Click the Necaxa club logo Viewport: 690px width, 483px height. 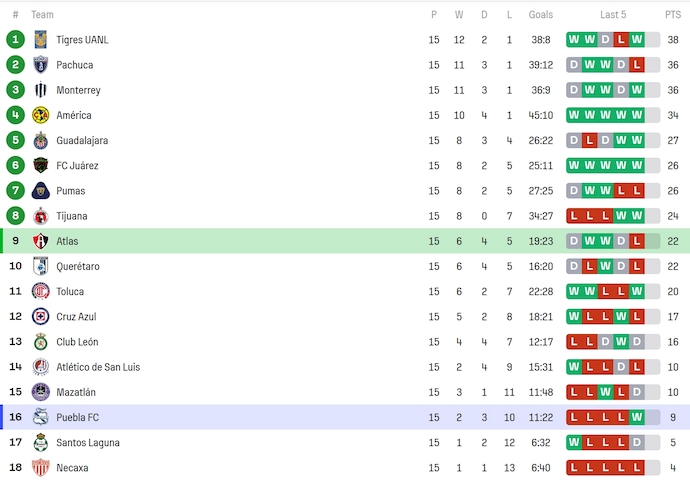click(x=41, y=468)
